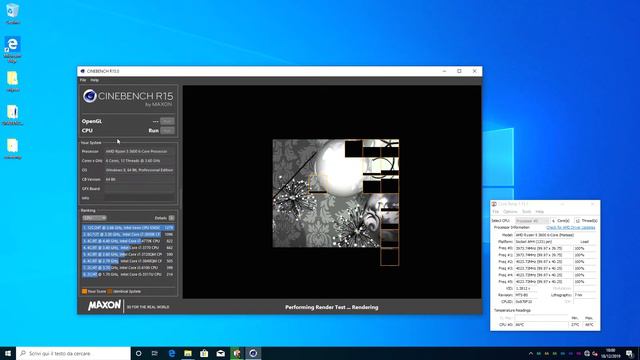Select ranking row 7 with score 398
Viewport: 640px width, 360px height.
(x=128, y=268)
